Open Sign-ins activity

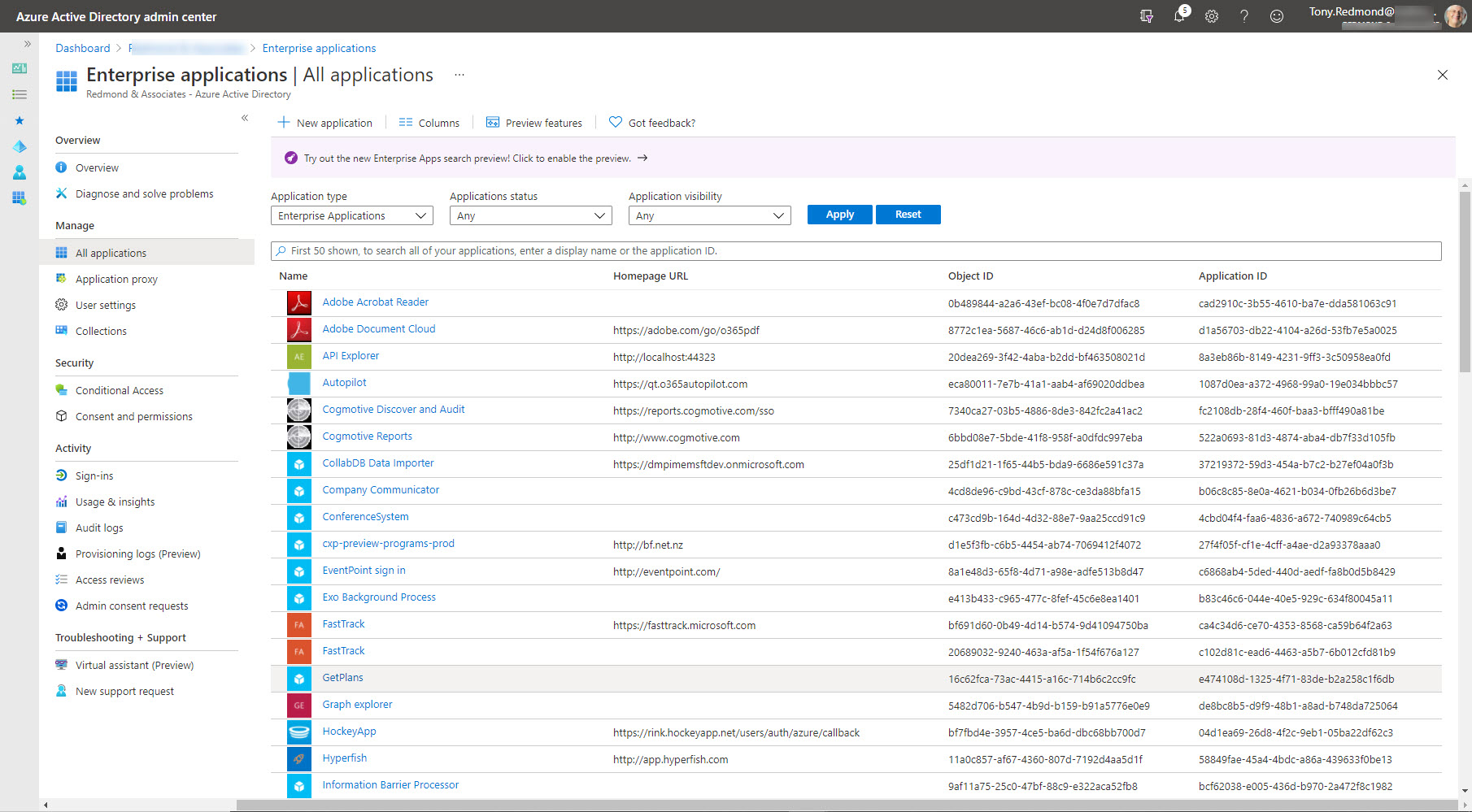tap(94, 475)
